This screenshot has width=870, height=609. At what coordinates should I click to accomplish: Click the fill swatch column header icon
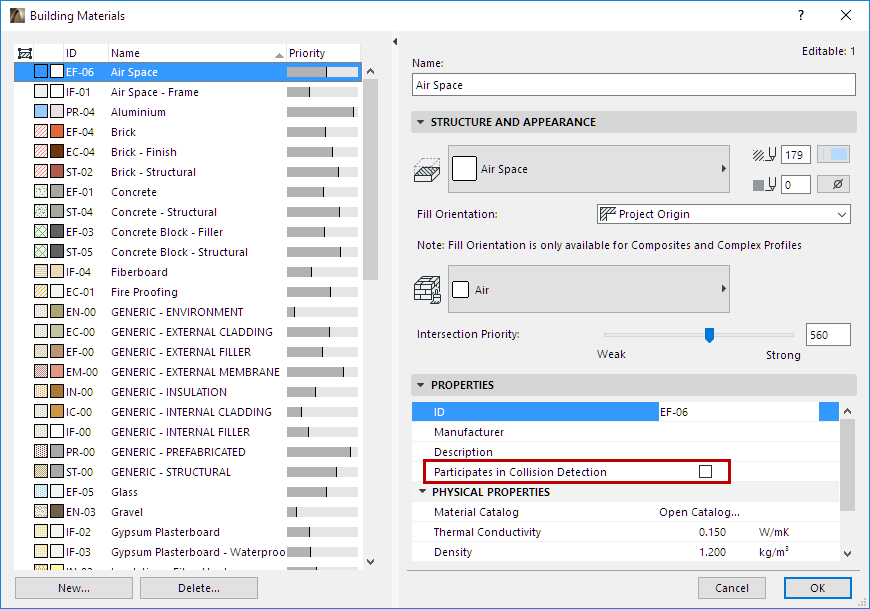[24, 52]
